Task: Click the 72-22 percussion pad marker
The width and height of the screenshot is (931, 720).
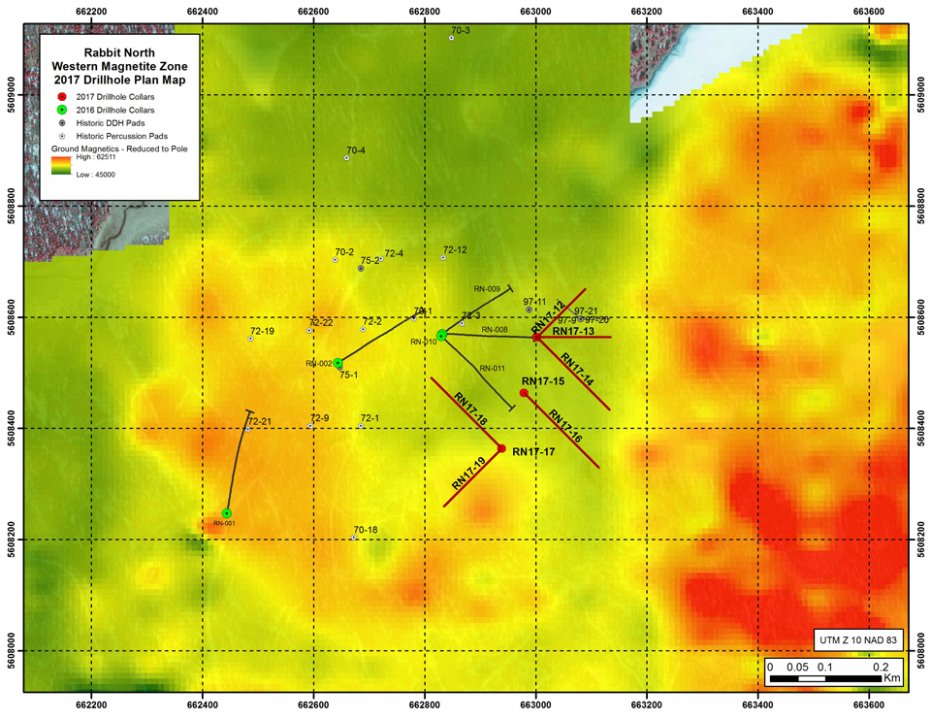Action: point(309,331)
